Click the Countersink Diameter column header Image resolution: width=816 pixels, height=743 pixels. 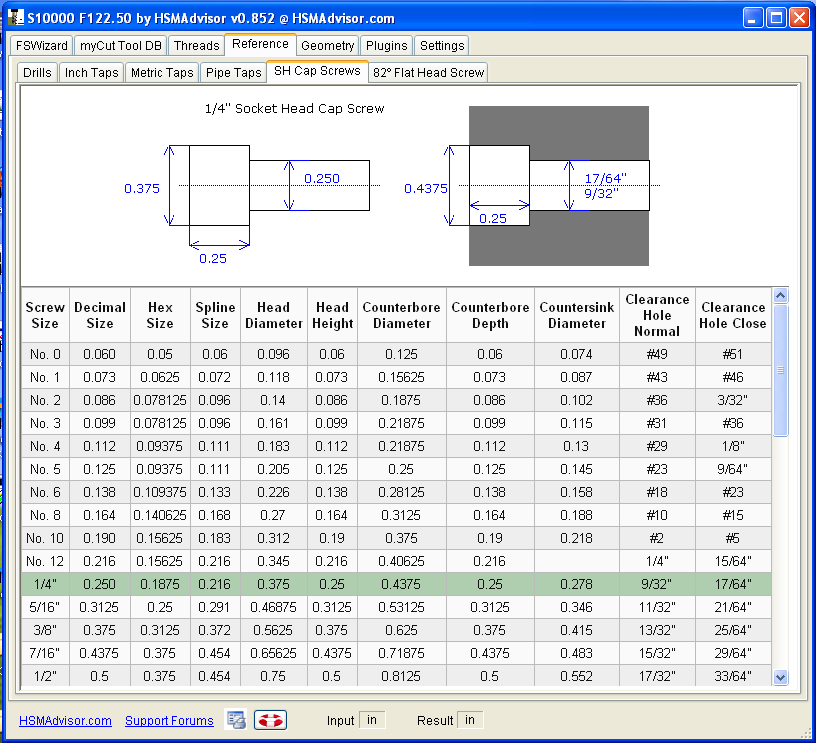(x=577, y=315)
